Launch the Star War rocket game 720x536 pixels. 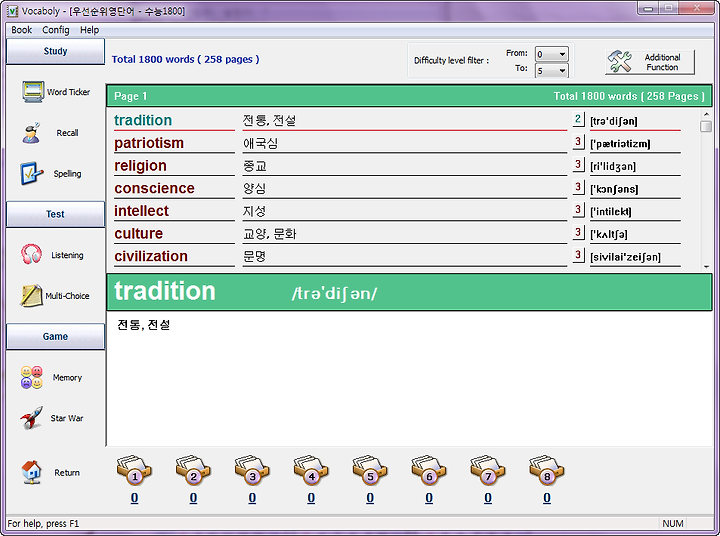tap(31, 418)
